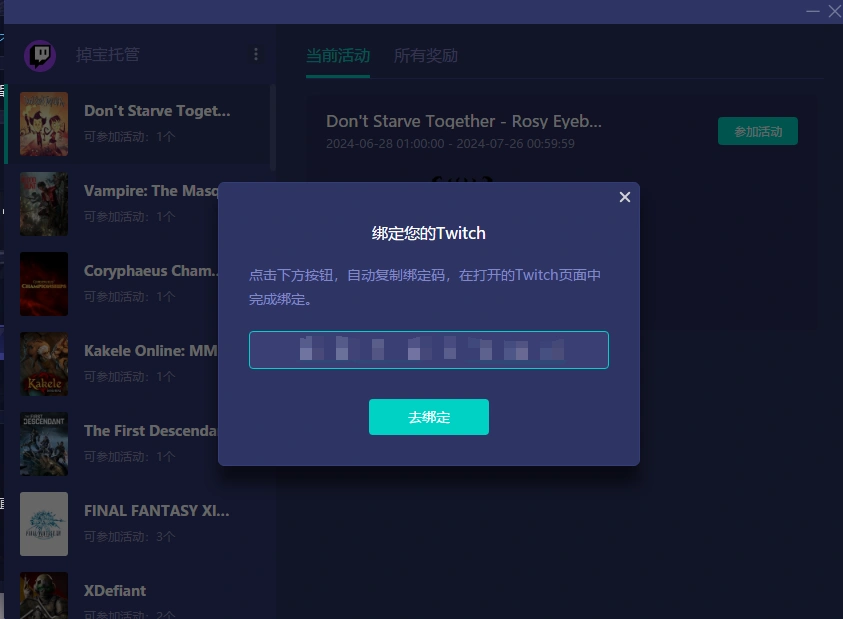The width and height of the screenshot is (843, 619).
Task: Switch to the 当前活动 tab
Action: tap(338, 55)
